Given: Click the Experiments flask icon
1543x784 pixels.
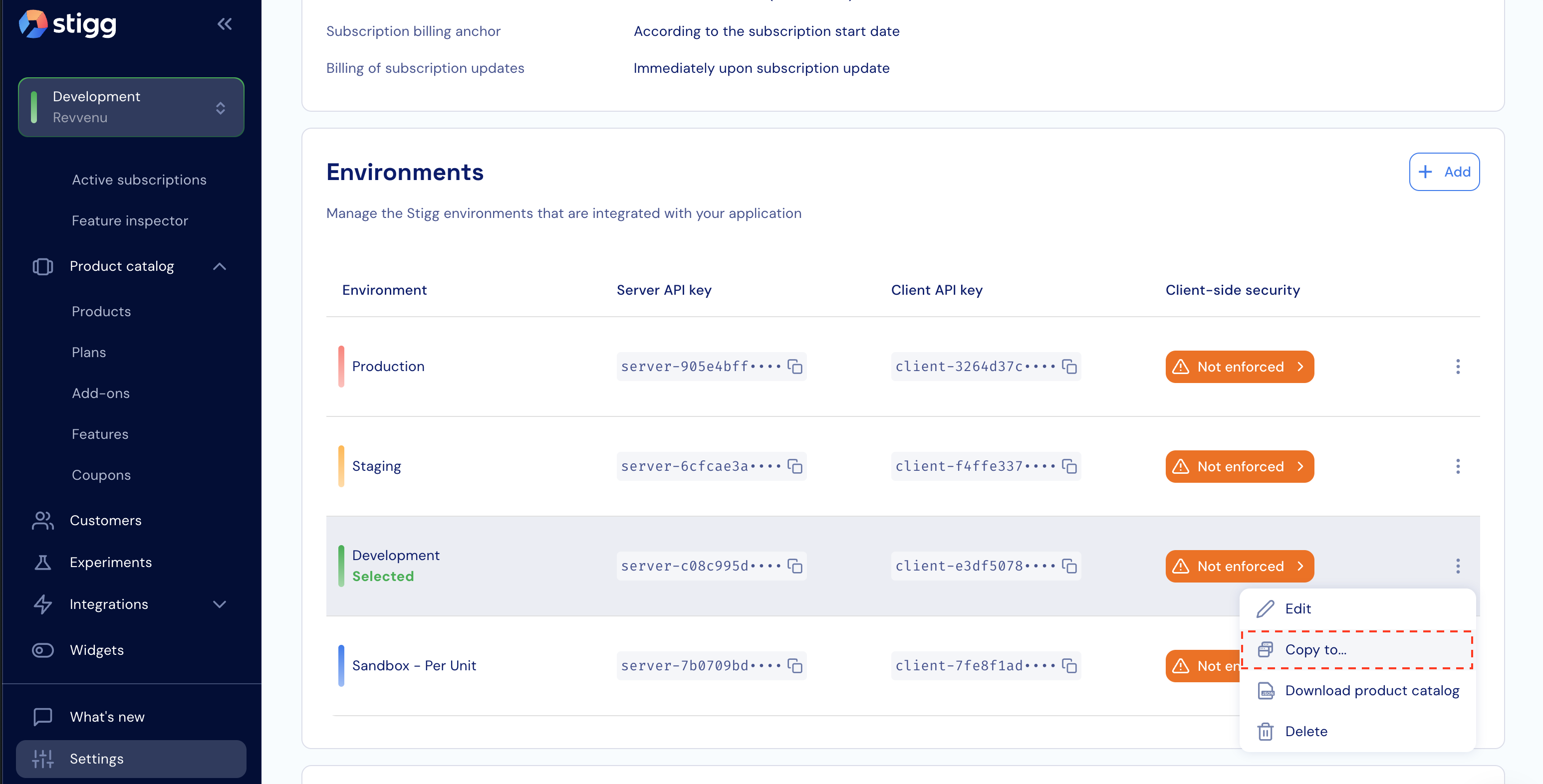Looking at the screenshot, I should pyautogui.click(x=42, y=562).
